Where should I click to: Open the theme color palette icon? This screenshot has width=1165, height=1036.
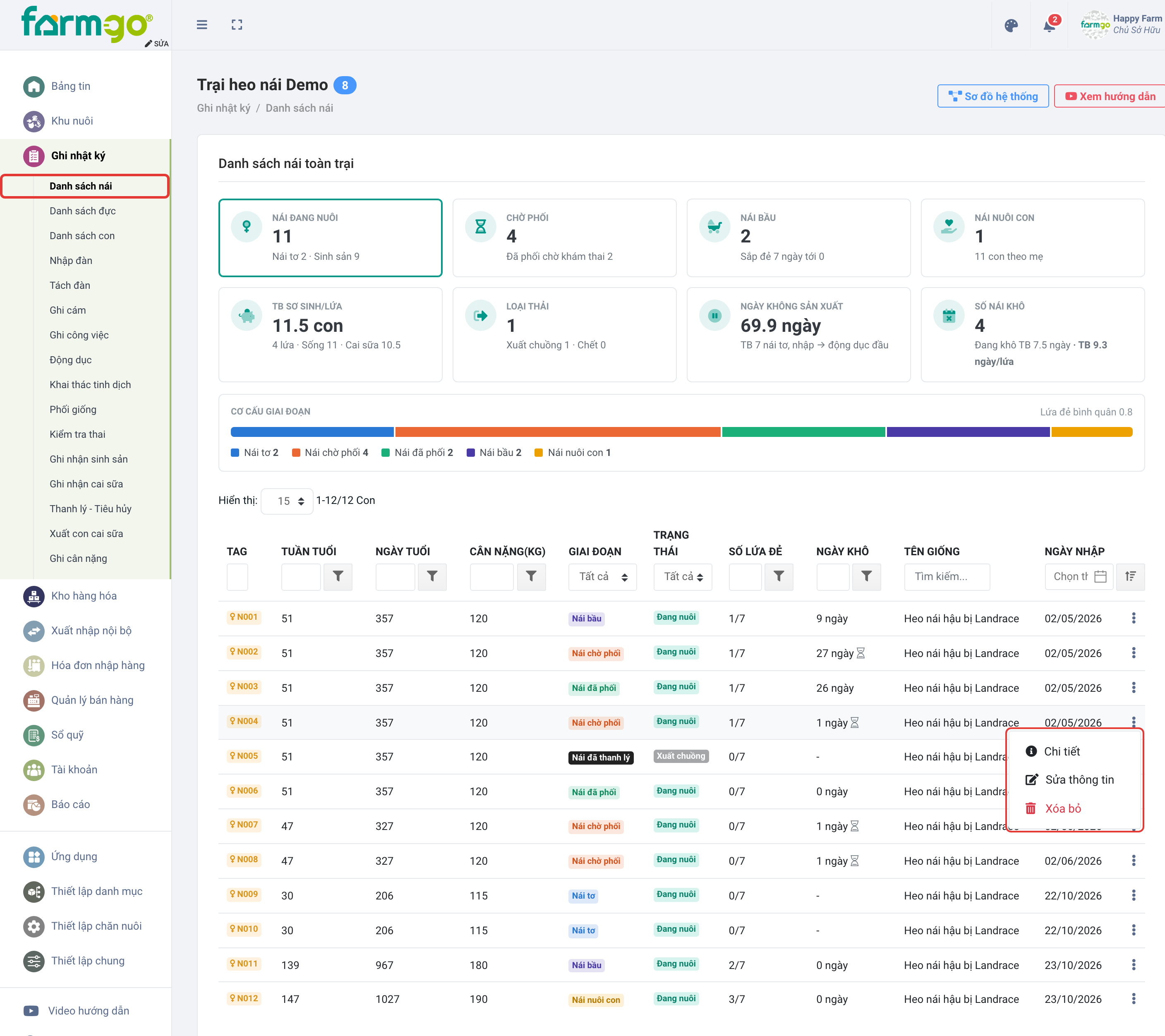click(x=1011, y=26)
